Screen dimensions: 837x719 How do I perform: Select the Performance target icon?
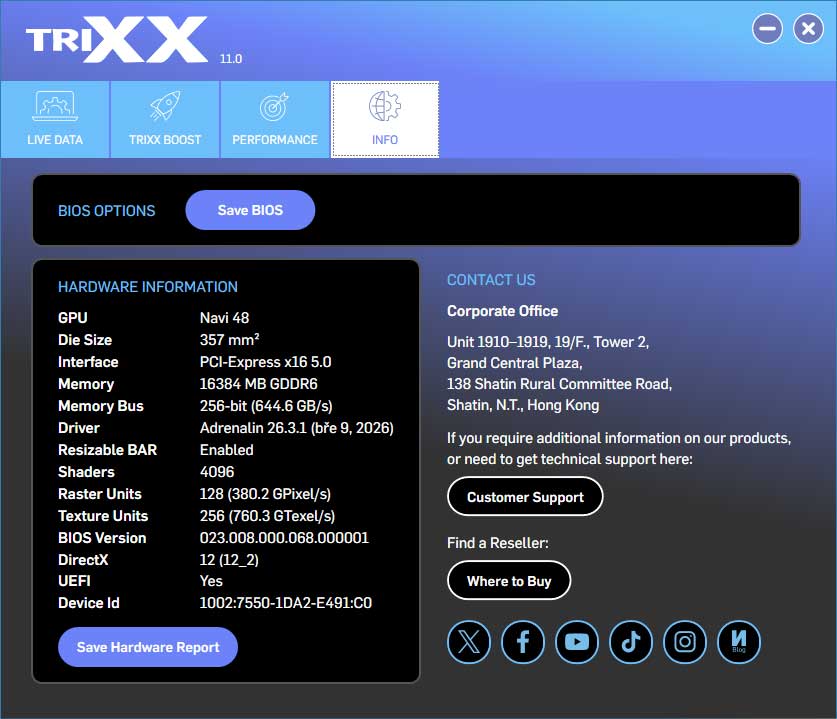(x=274, y=105)
